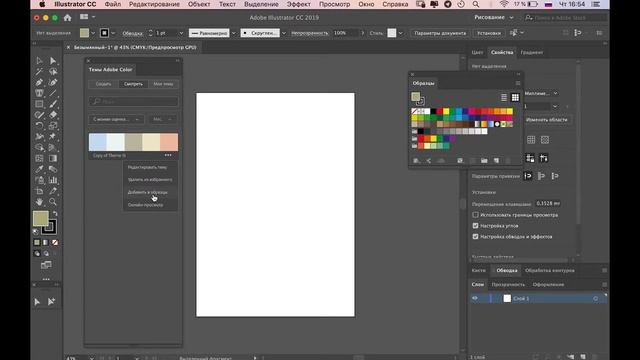Open theme filter dropdown С моими оценка...
The width and height of the screenshot is (640, 360).
pos(116,119)
